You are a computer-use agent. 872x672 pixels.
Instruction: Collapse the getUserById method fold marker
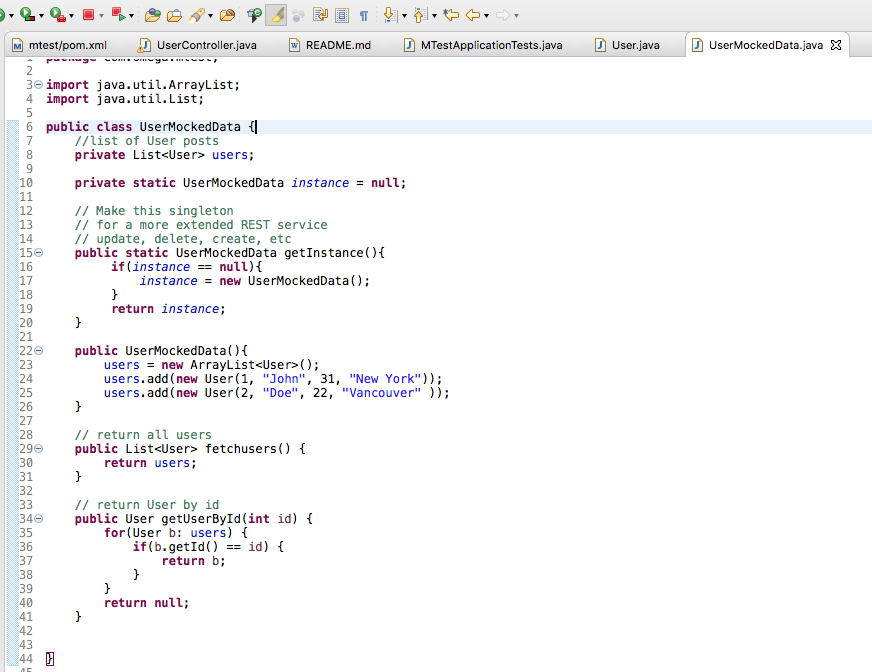(x=36, y=518)
